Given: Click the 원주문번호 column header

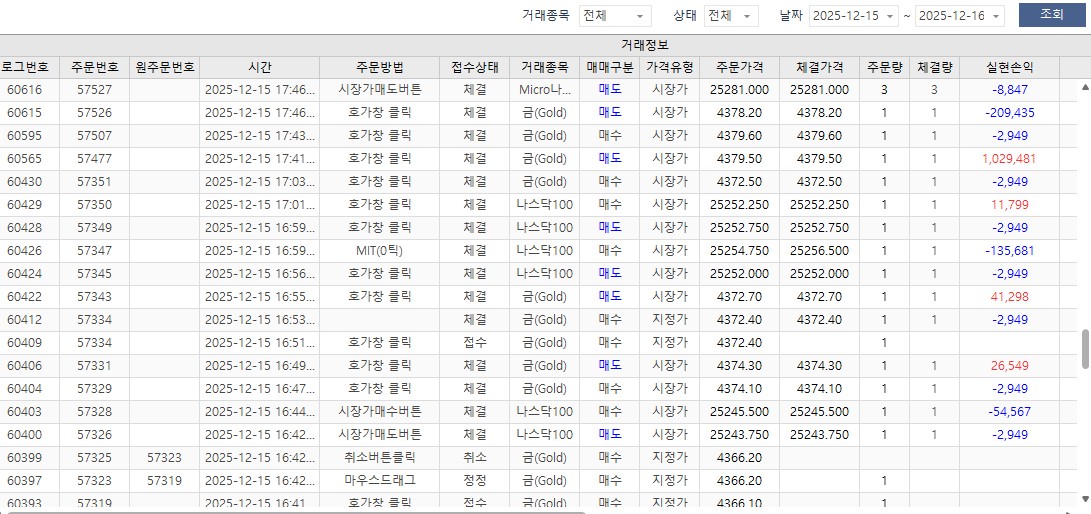Looking at the screenshot, I should (x=165, y=67).
